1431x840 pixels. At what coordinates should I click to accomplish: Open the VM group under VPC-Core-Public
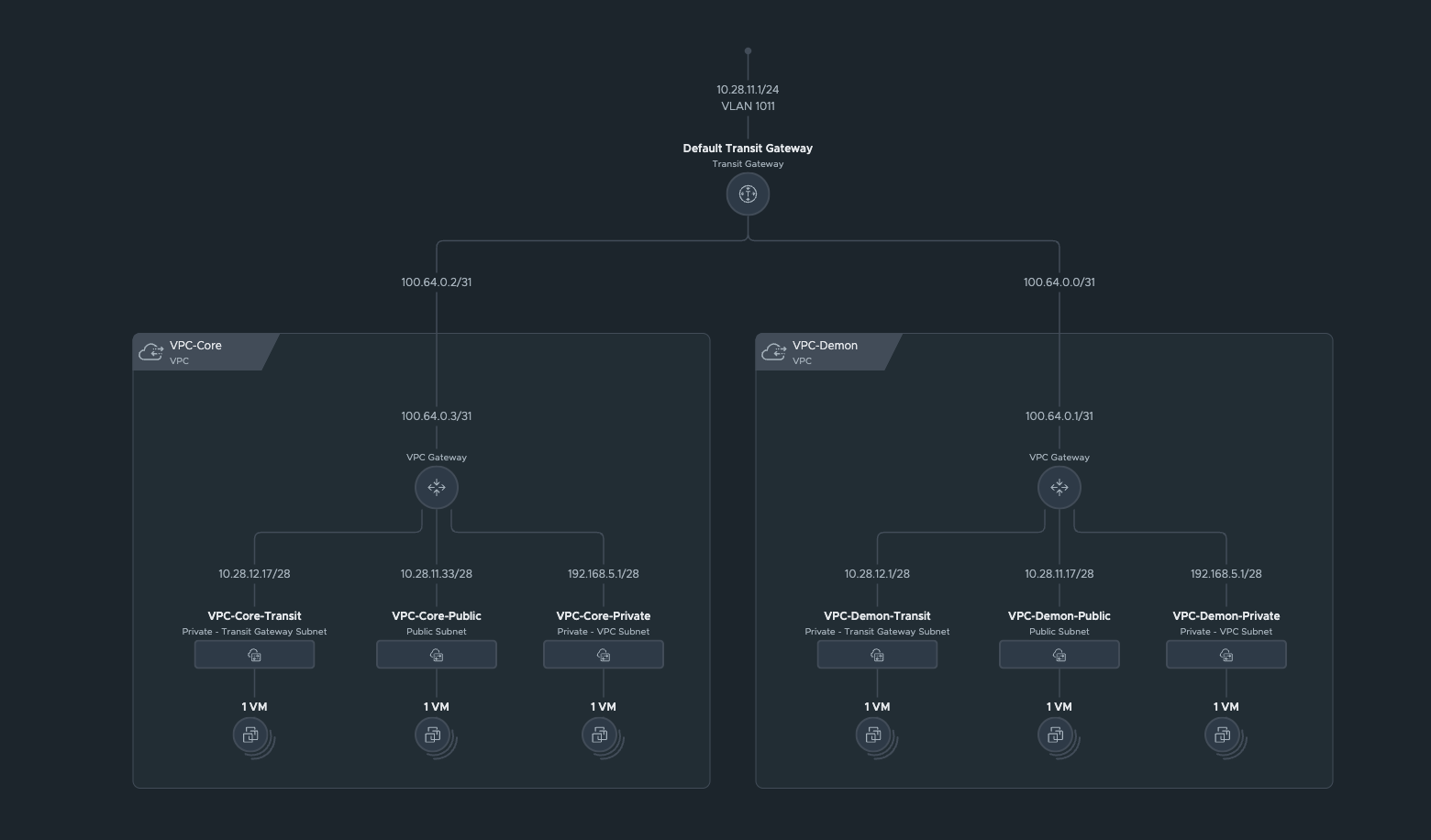[434, 735]
